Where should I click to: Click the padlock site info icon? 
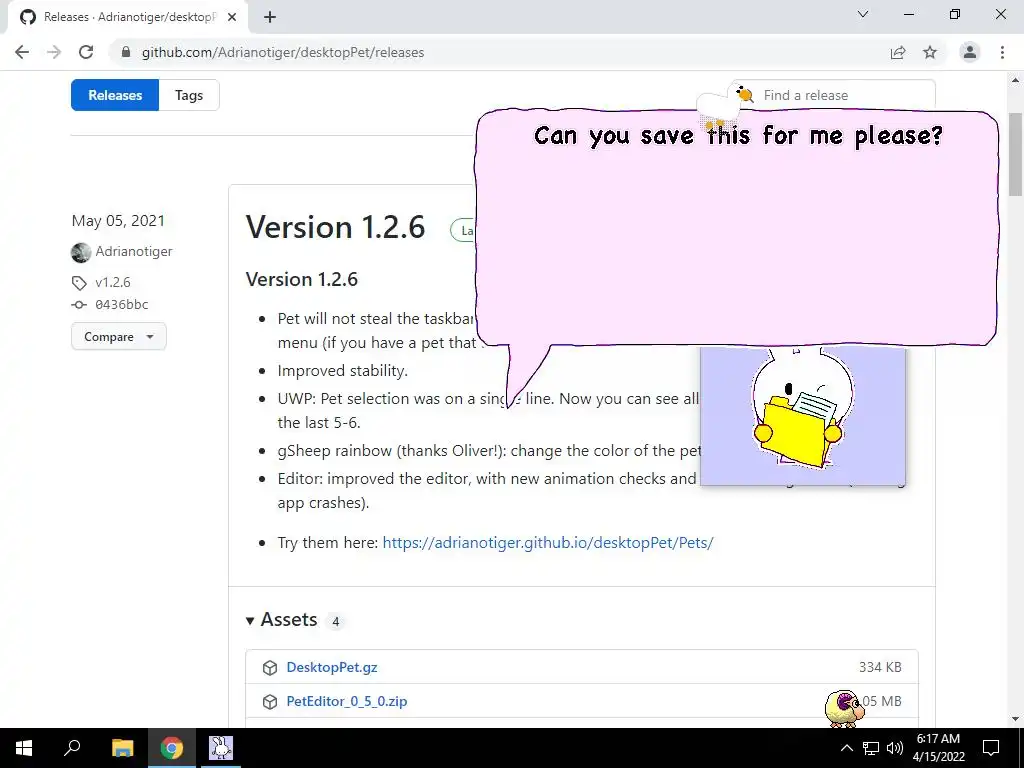[126, 52]
